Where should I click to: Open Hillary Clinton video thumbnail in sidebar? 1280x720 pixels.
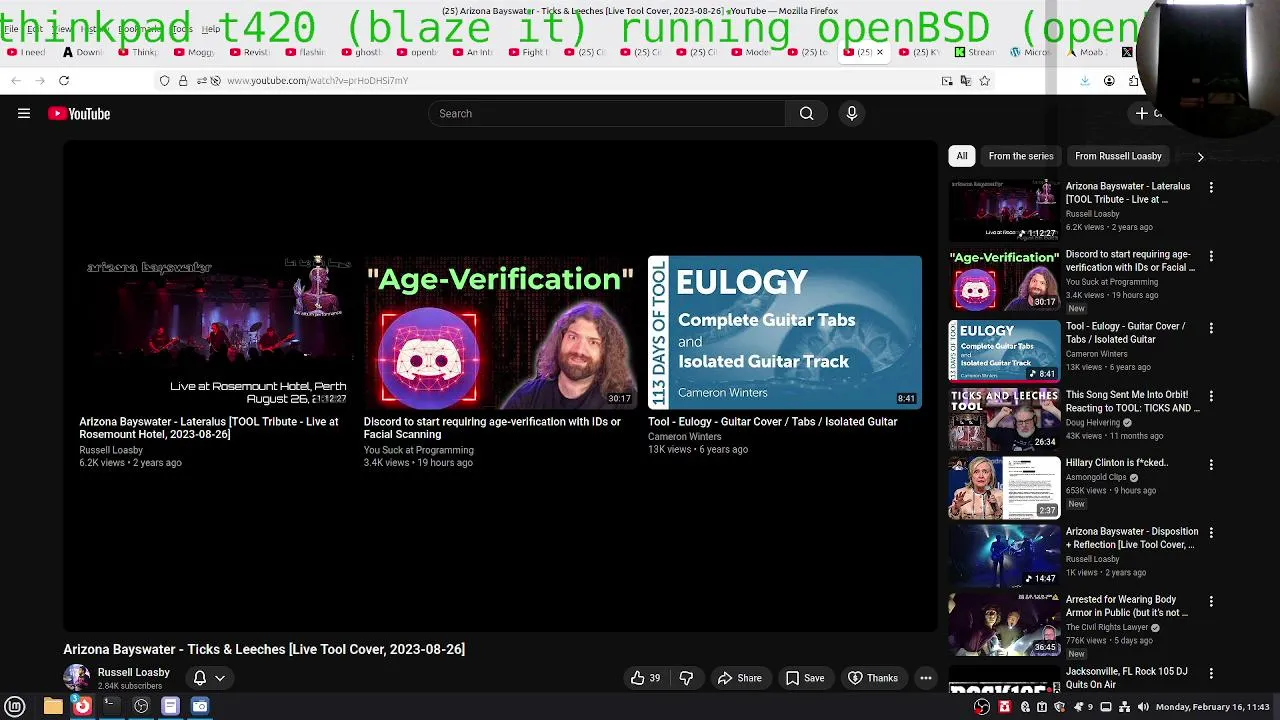tap(1004, 488)
